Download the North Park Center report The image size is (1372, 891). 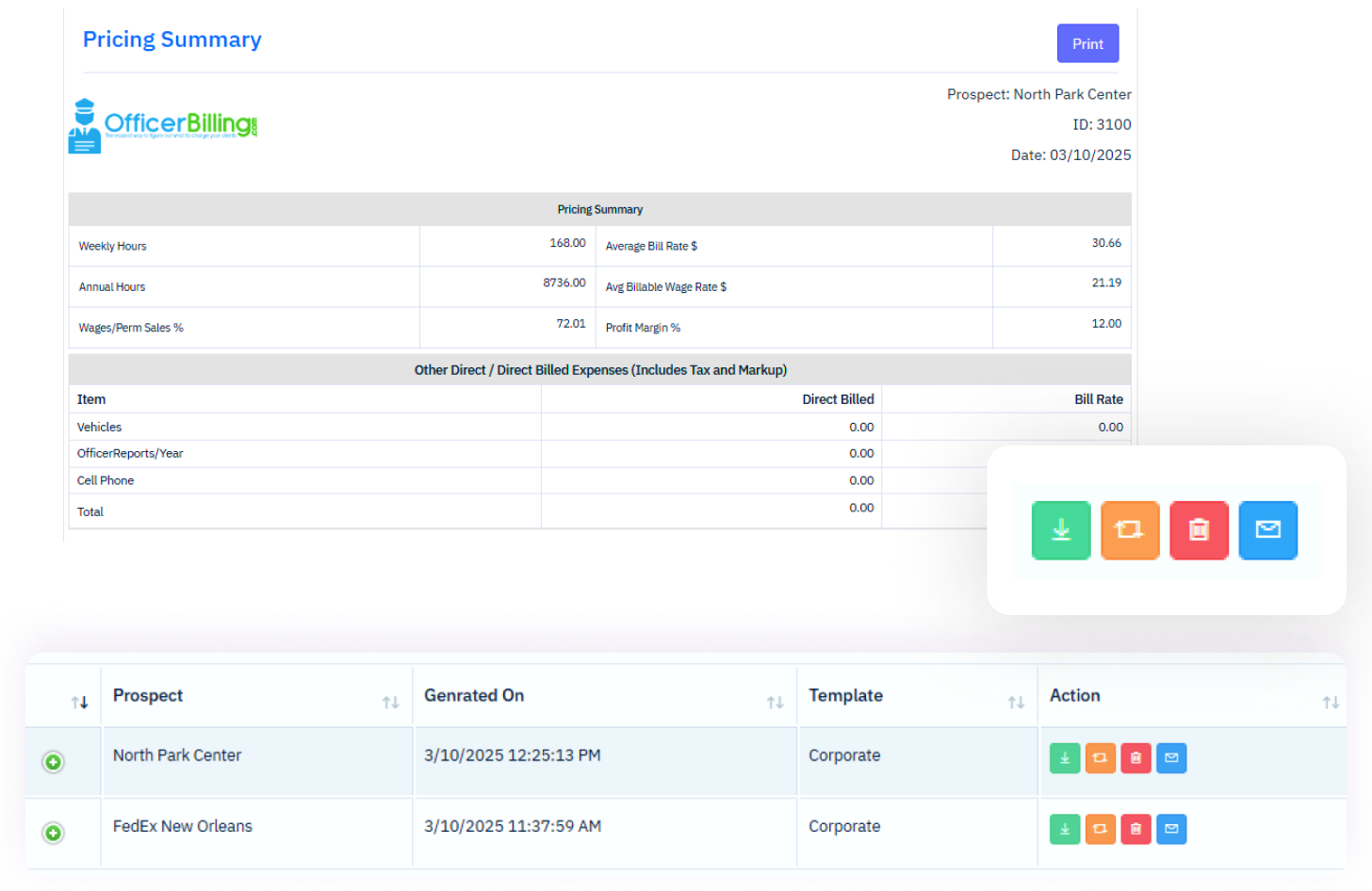tap(1064, 757)
